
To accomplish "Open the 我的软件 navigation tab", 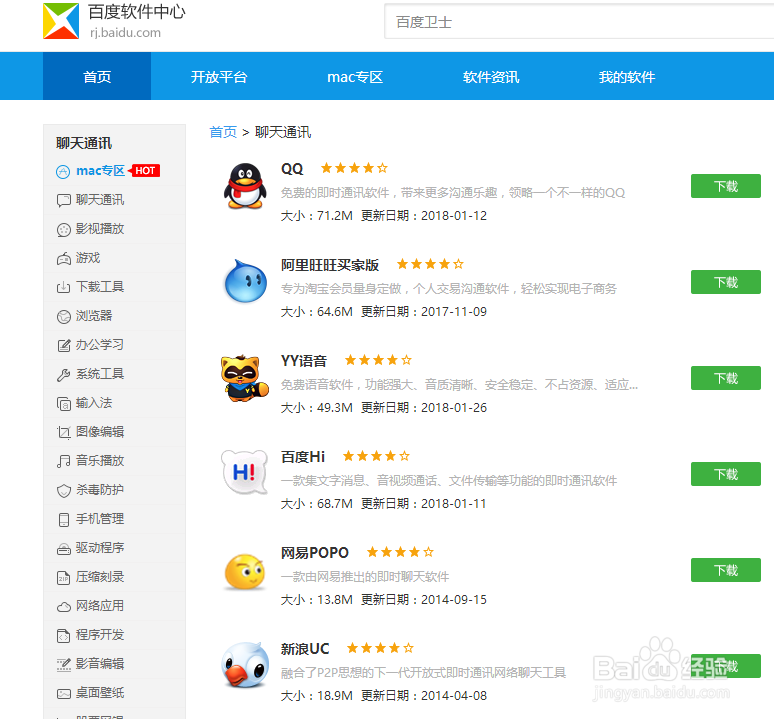I will [627, 76].
